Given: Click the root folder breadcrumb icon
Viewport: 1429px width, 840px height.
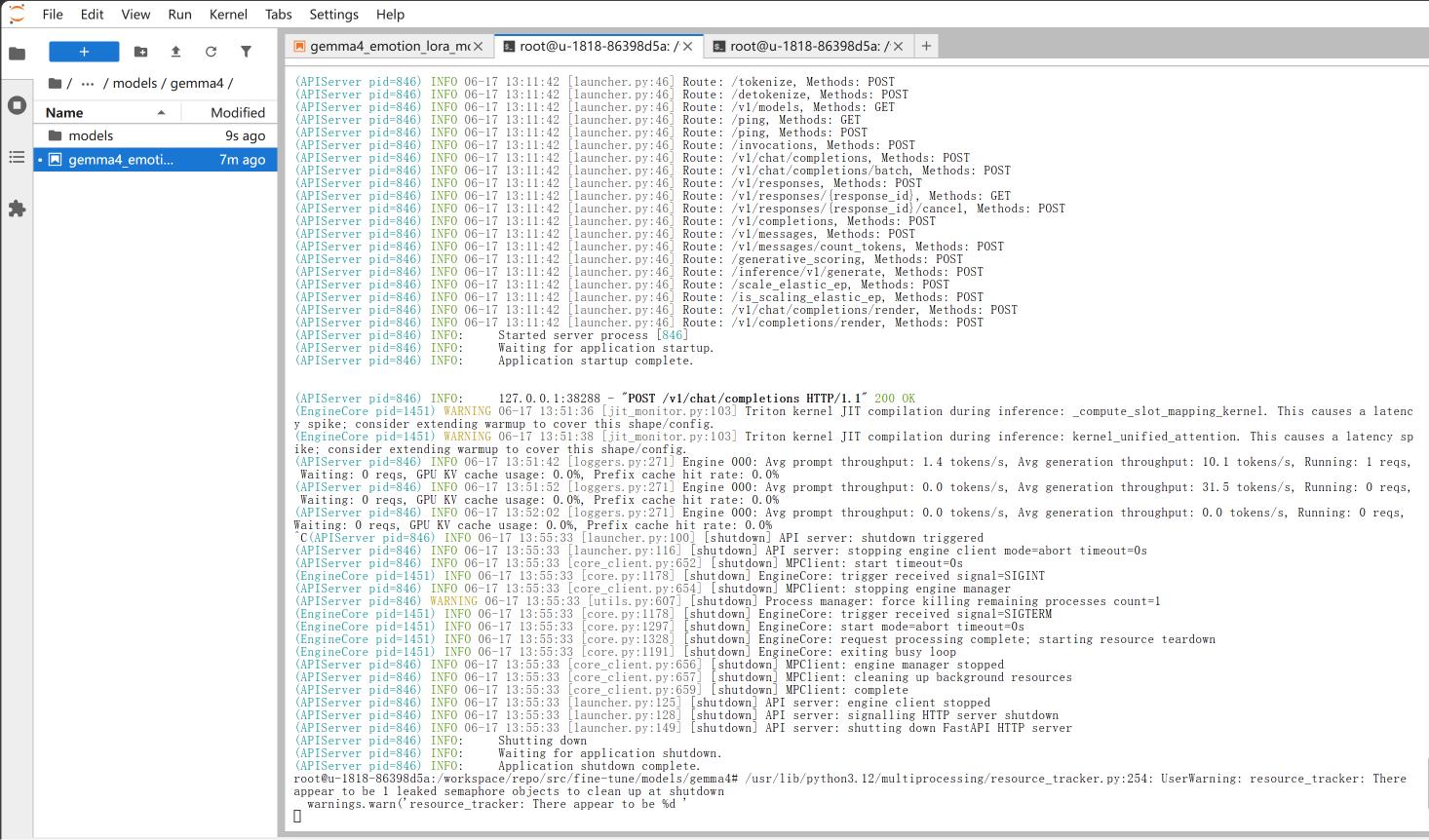Looking at the screenshot, I should tap(55, 84).
